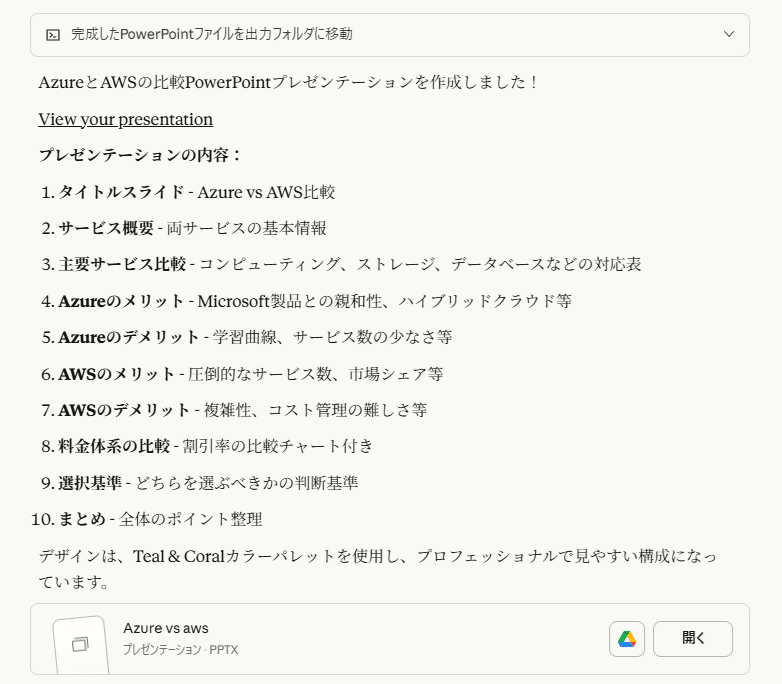This screenshot has height=684, width=782.
Task: Open the View your presentation link
Action: [x=126, y=119]
